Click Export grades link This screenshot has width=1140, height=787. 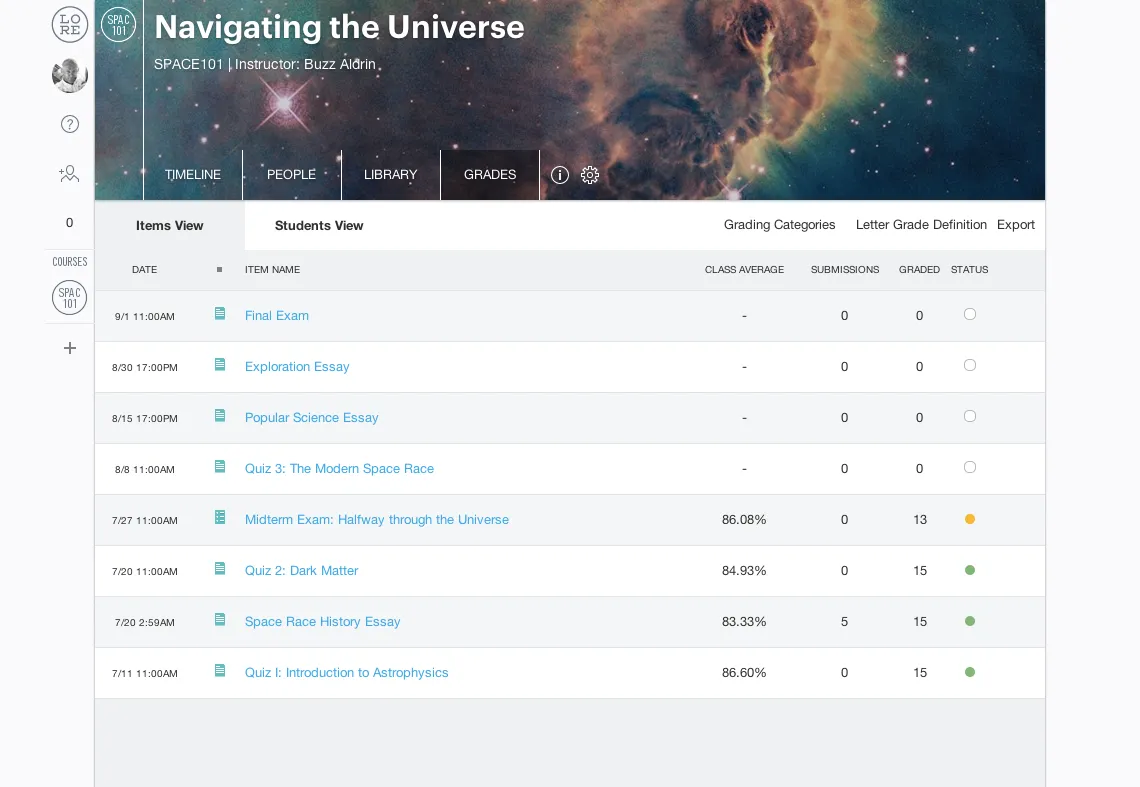[1016, 225]
